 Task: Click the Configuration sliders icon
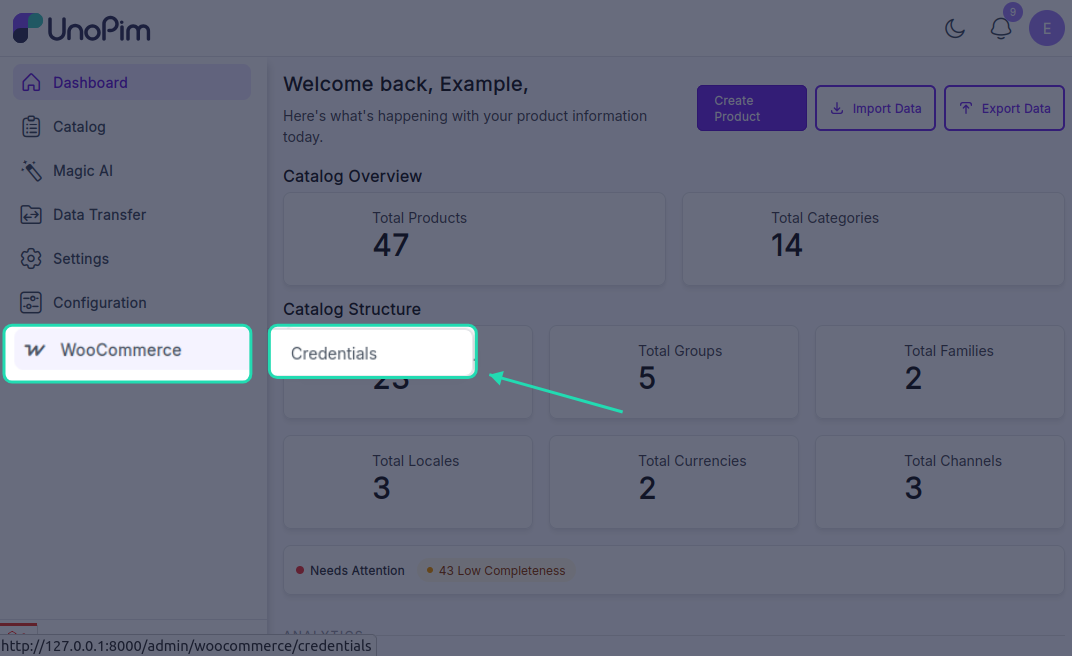point(31,302)
